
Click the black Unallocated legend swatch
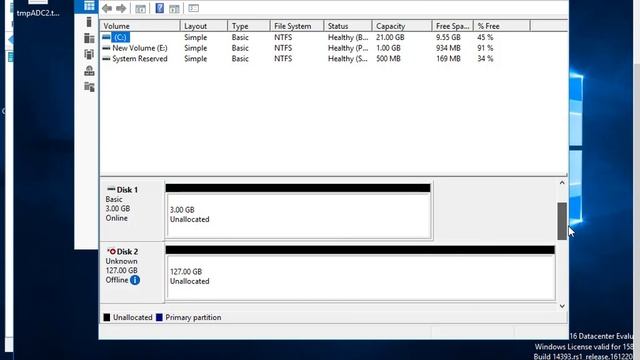(107, 318)
